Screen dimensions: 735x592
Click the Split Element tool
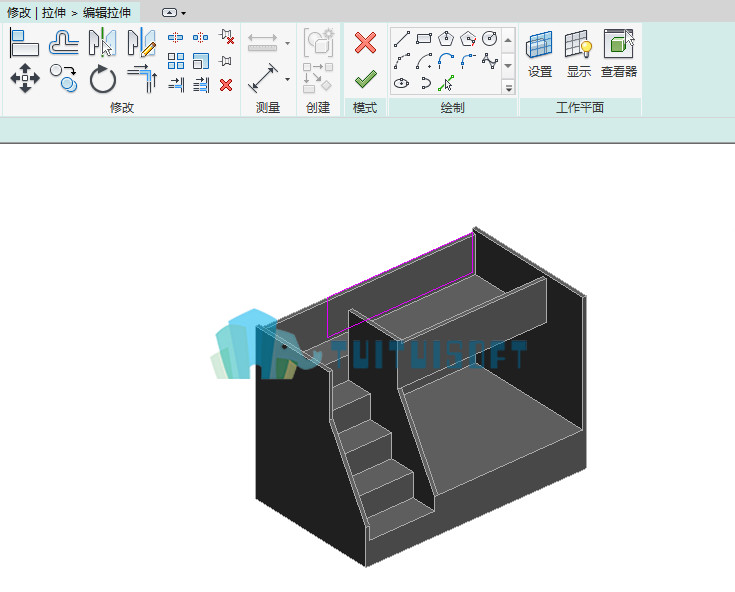[175, 37]
